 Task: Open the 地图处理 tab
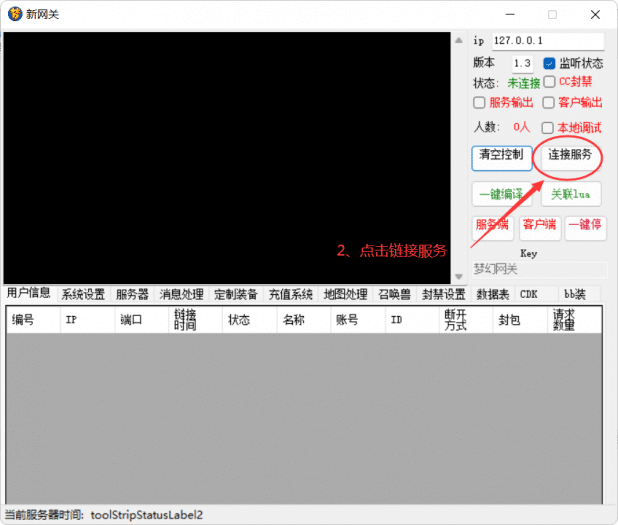[x=345, y=294]
